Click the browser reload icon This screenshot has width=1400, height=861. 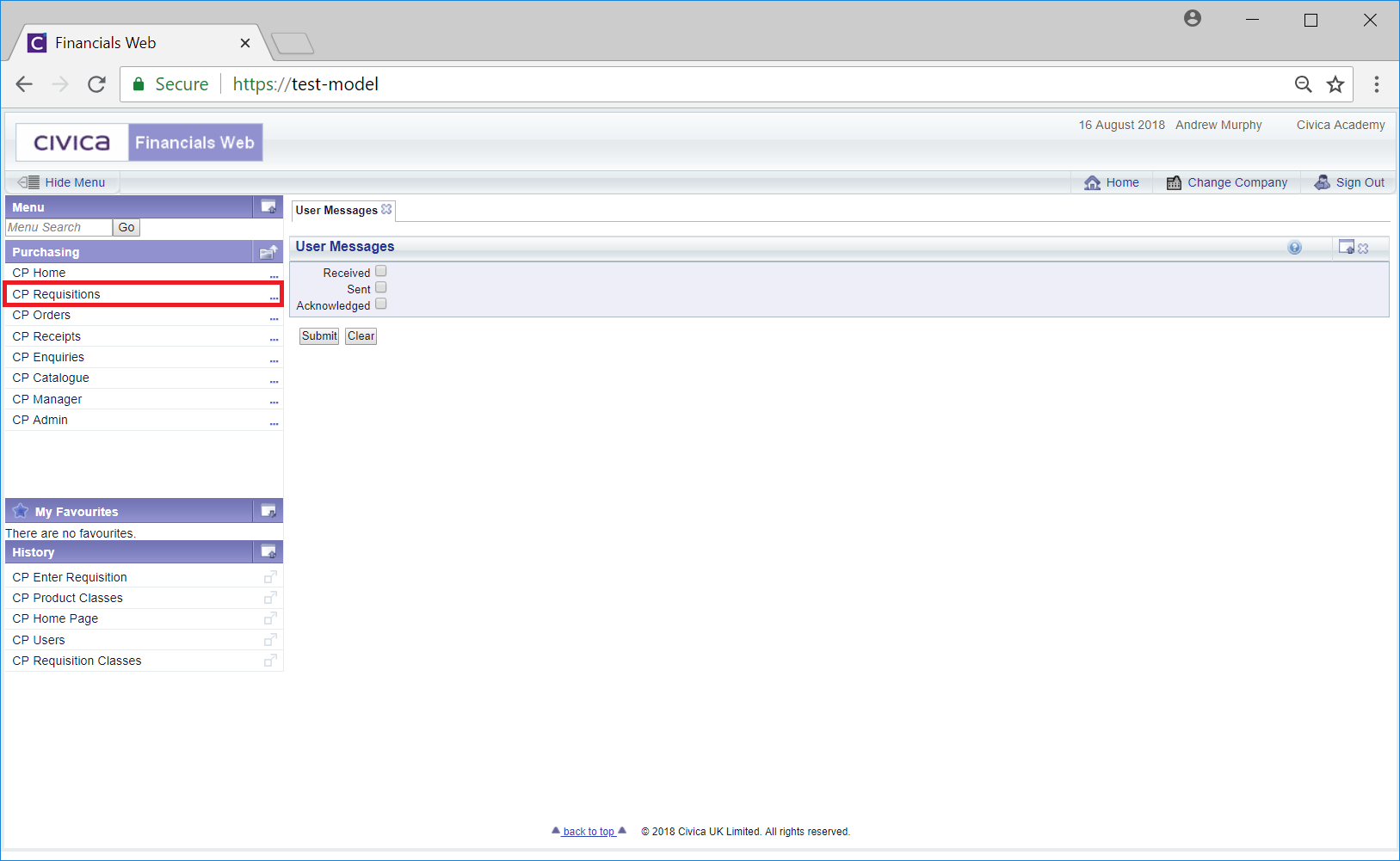click(x=96, y=84)
